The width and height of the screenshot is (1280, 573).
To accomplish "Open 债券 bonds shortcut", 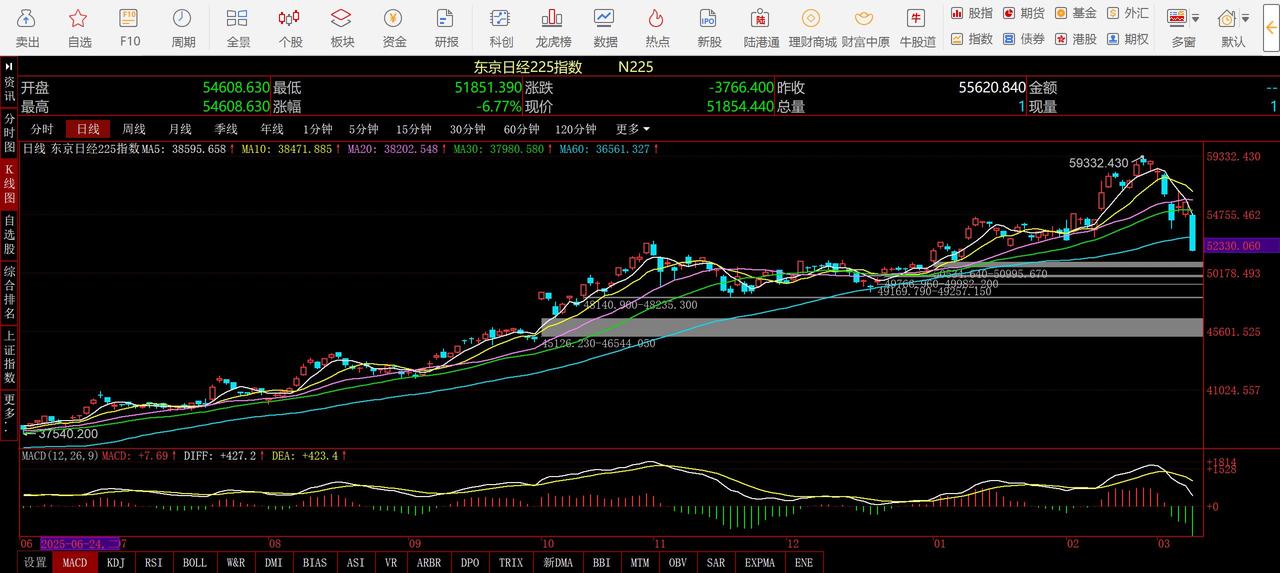I will point(1023,39).
